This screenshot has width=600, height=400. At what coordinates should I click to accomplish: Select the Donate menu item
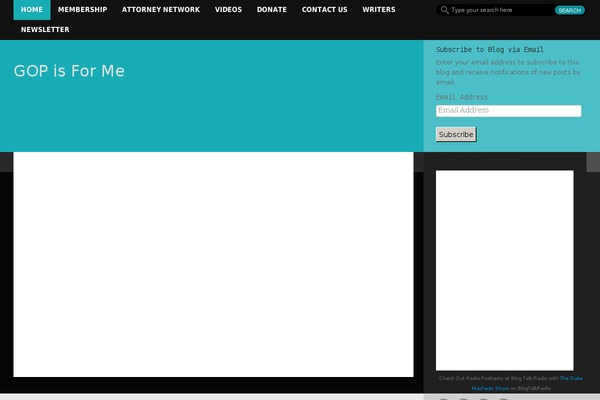click(x=272, y=10)
